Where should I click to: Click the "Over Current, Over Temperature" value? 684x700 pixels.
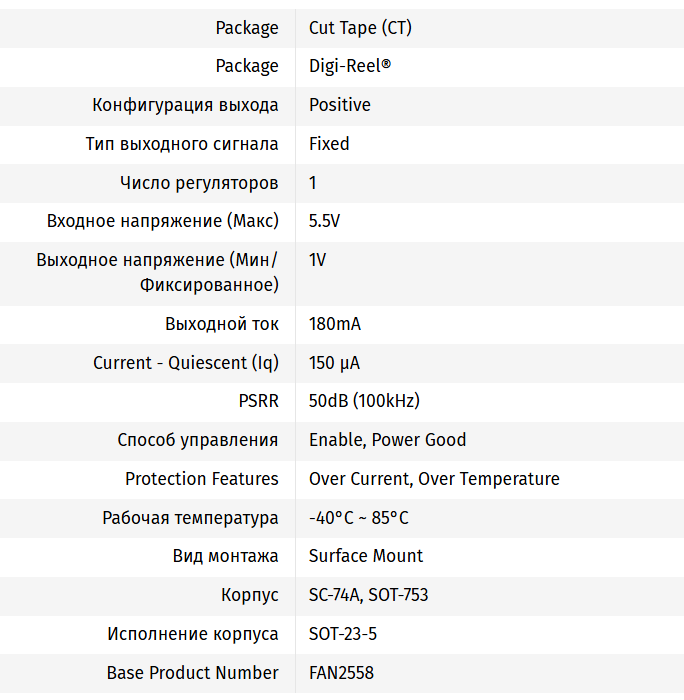(434, 479)
